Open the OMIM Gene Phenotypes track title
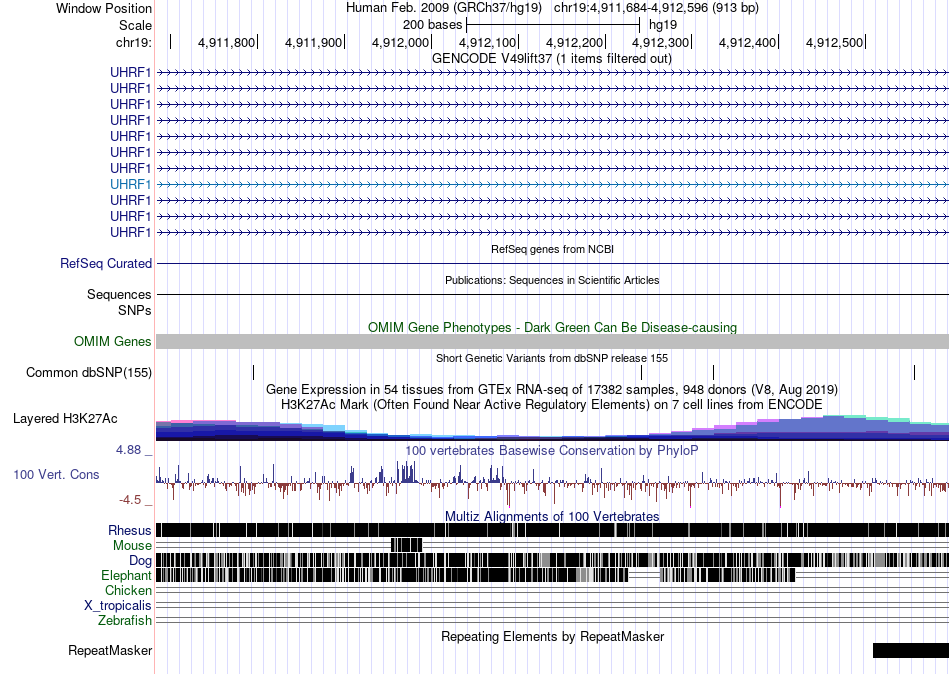The width and height of the screenshot is (950, 674). click(x=552, y=327)
